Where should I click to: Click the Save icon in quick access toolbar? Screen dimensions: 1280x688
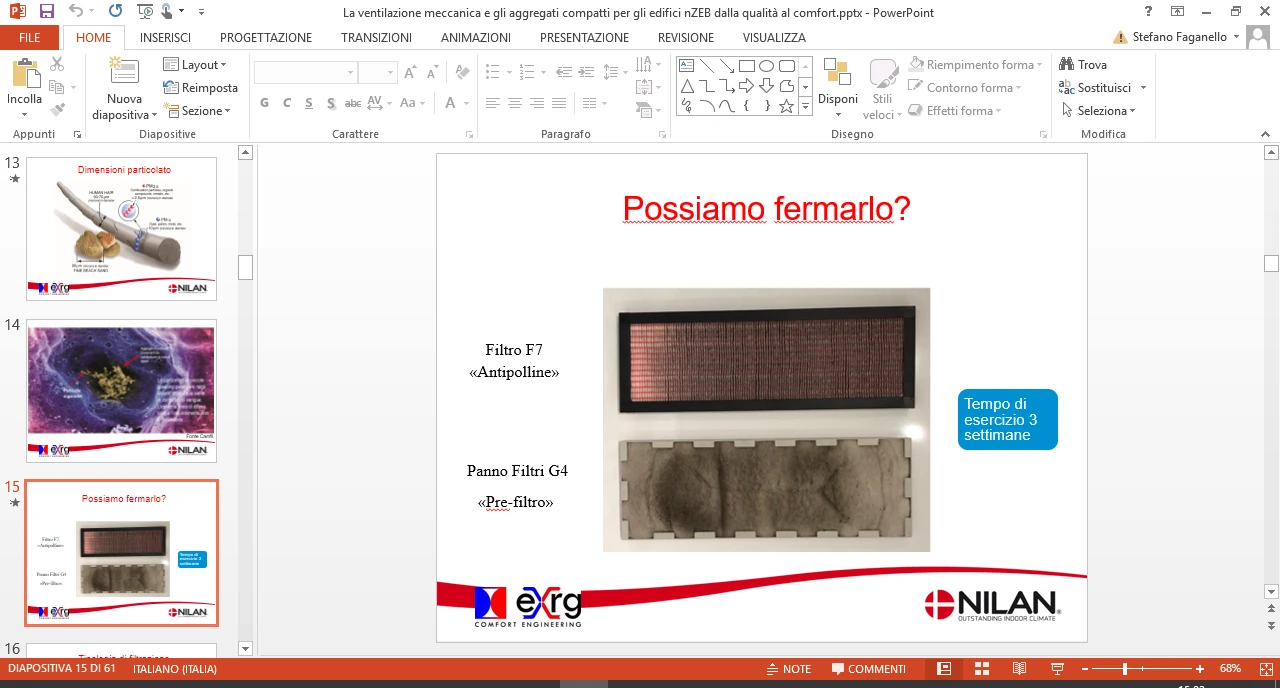pos(46,12)
